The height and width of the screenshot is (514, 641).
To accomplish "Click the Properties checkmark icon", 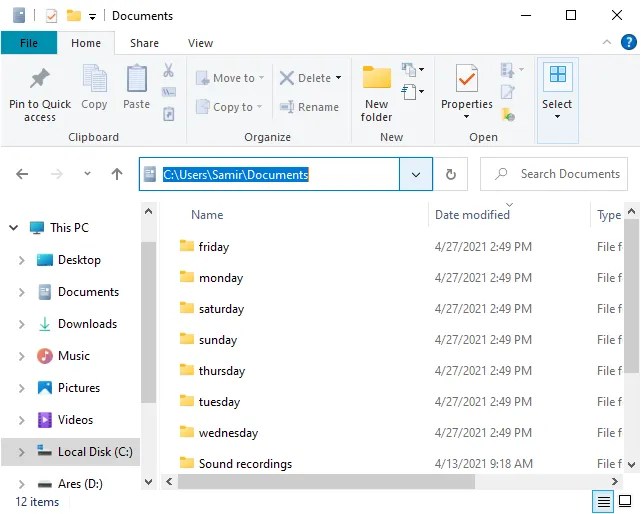I will 467,78.
